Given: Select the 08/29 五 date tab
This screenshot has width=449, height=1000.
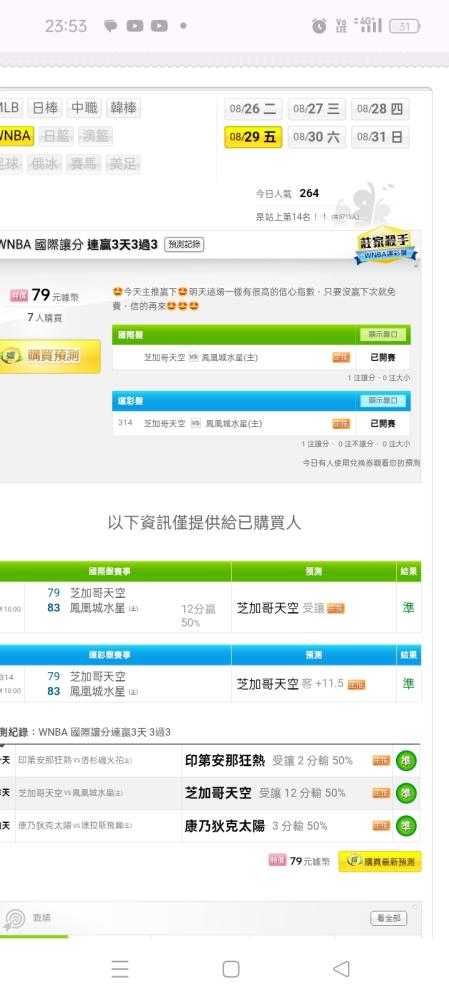Looking at the screenshot, I should tap(253, 137).
